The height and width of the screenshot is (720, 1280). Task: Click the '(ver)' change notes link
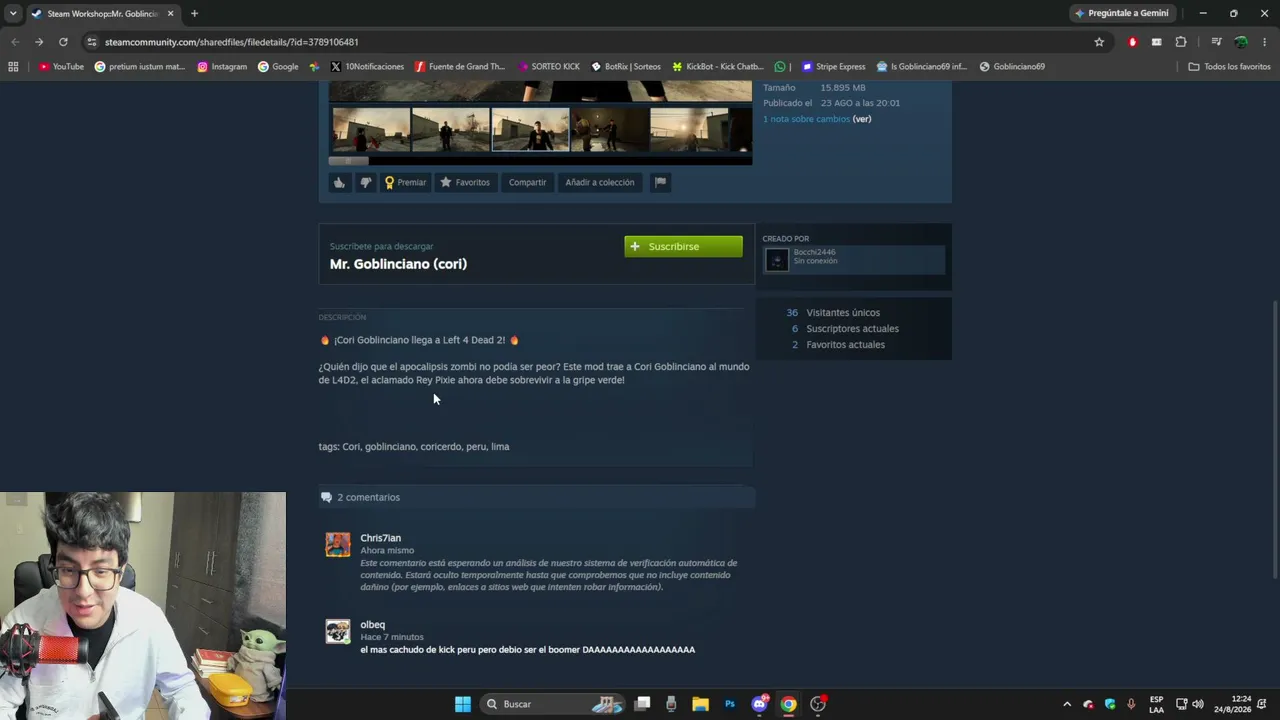click(x=862, y=119)
